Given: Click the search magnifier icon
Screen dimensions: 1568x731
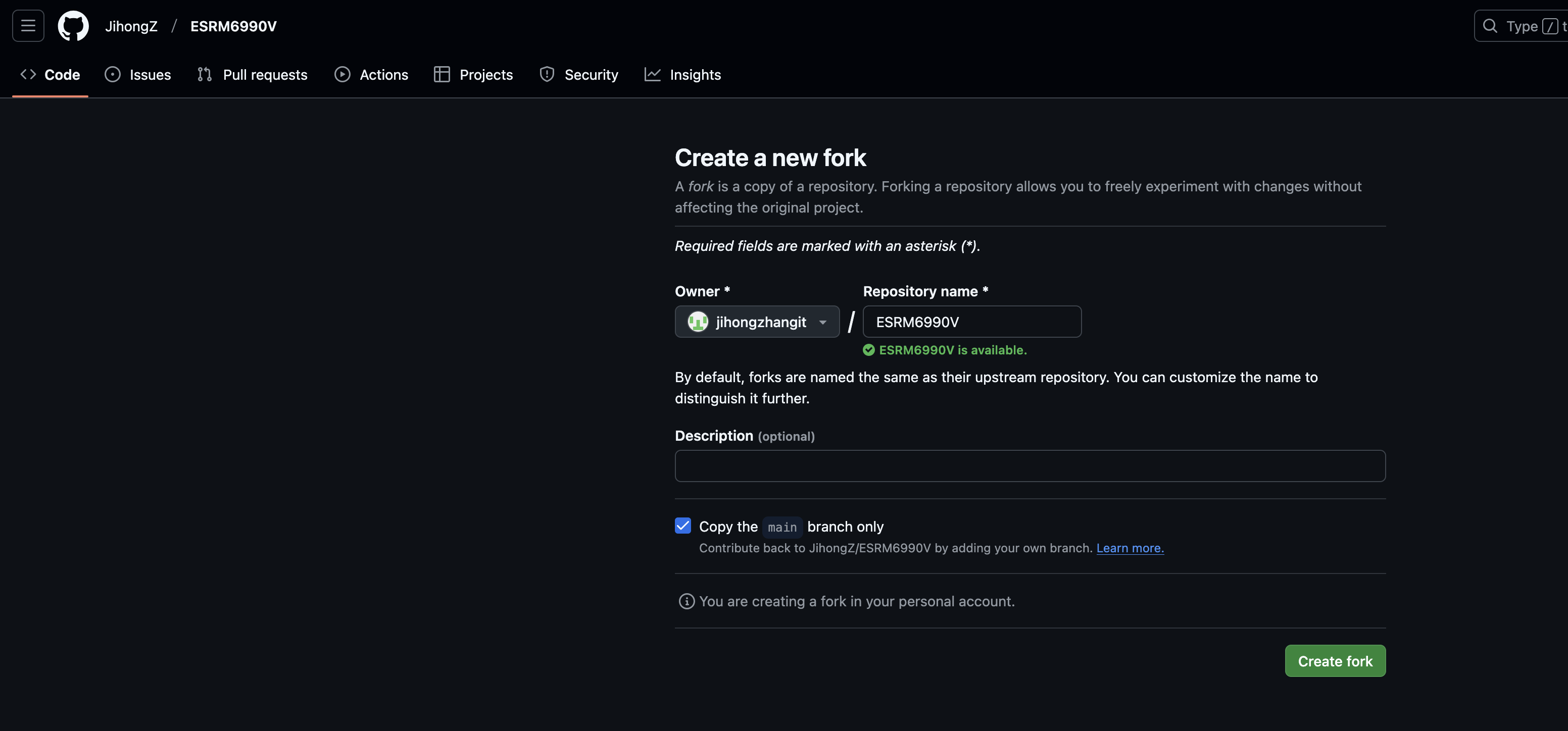Looking at the screenshot, I should [x=1490, y=26].
